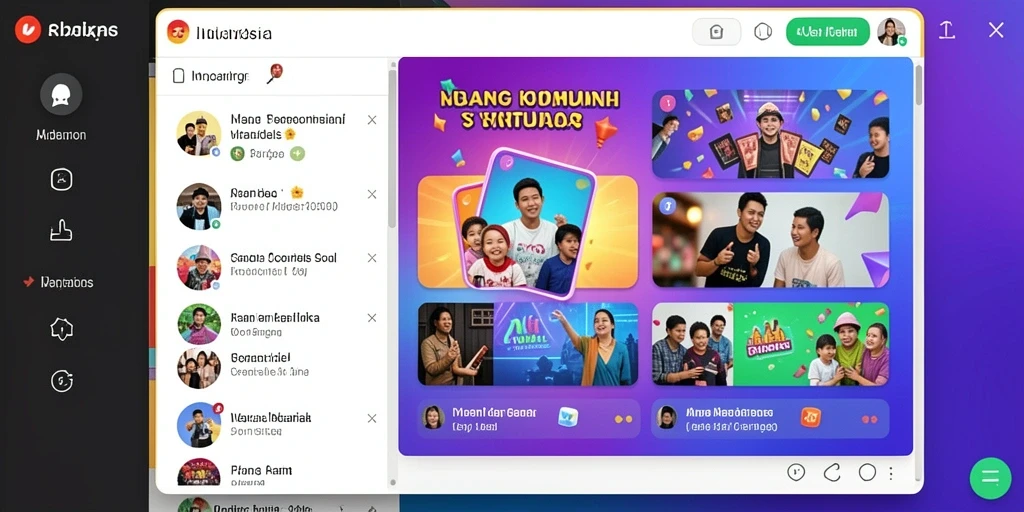
Task: Open the Mane Seooonhsianl conversation avatar
Action: pos(199,133)
